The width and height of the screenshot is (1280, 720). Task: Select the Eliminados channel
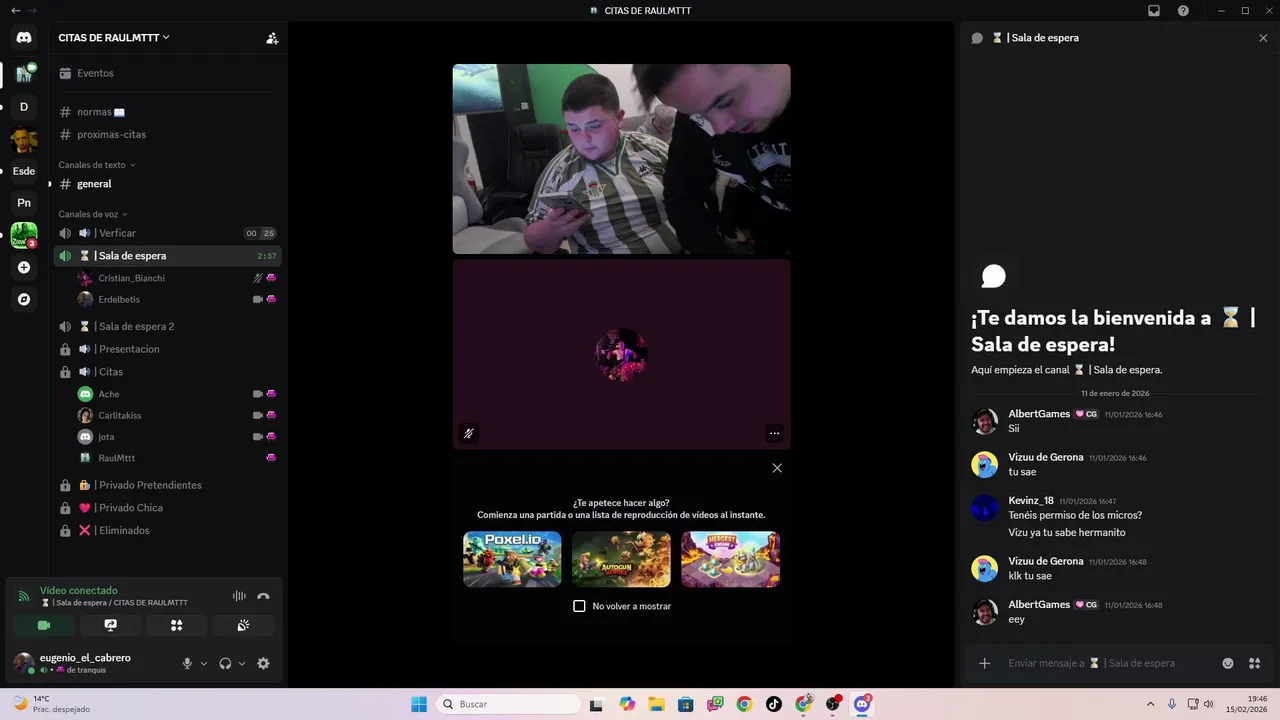(x=166, y=530)
